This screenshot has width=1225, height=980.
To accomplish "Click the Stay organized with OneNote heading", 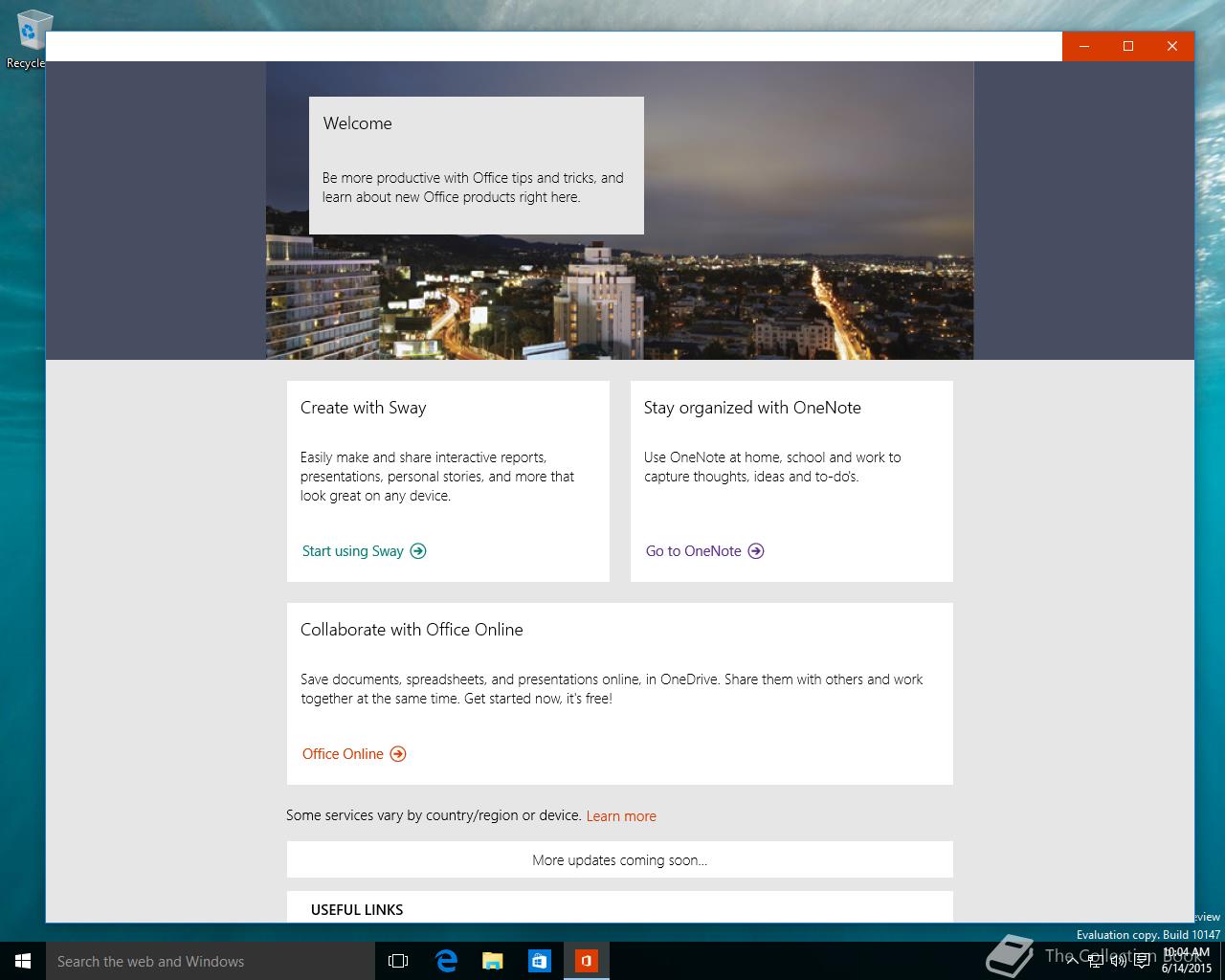I will coord(752,408).
